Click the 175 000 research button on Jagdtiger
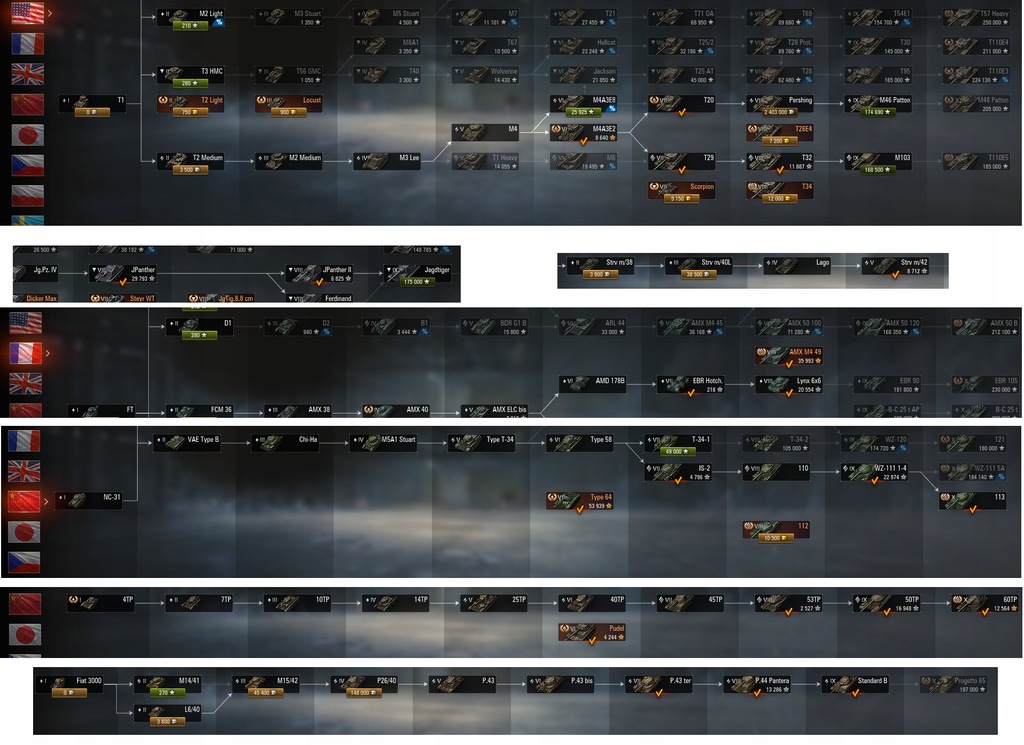This screenshot has height=745, width=1024. pyautogui.click(x=417, y=282)
